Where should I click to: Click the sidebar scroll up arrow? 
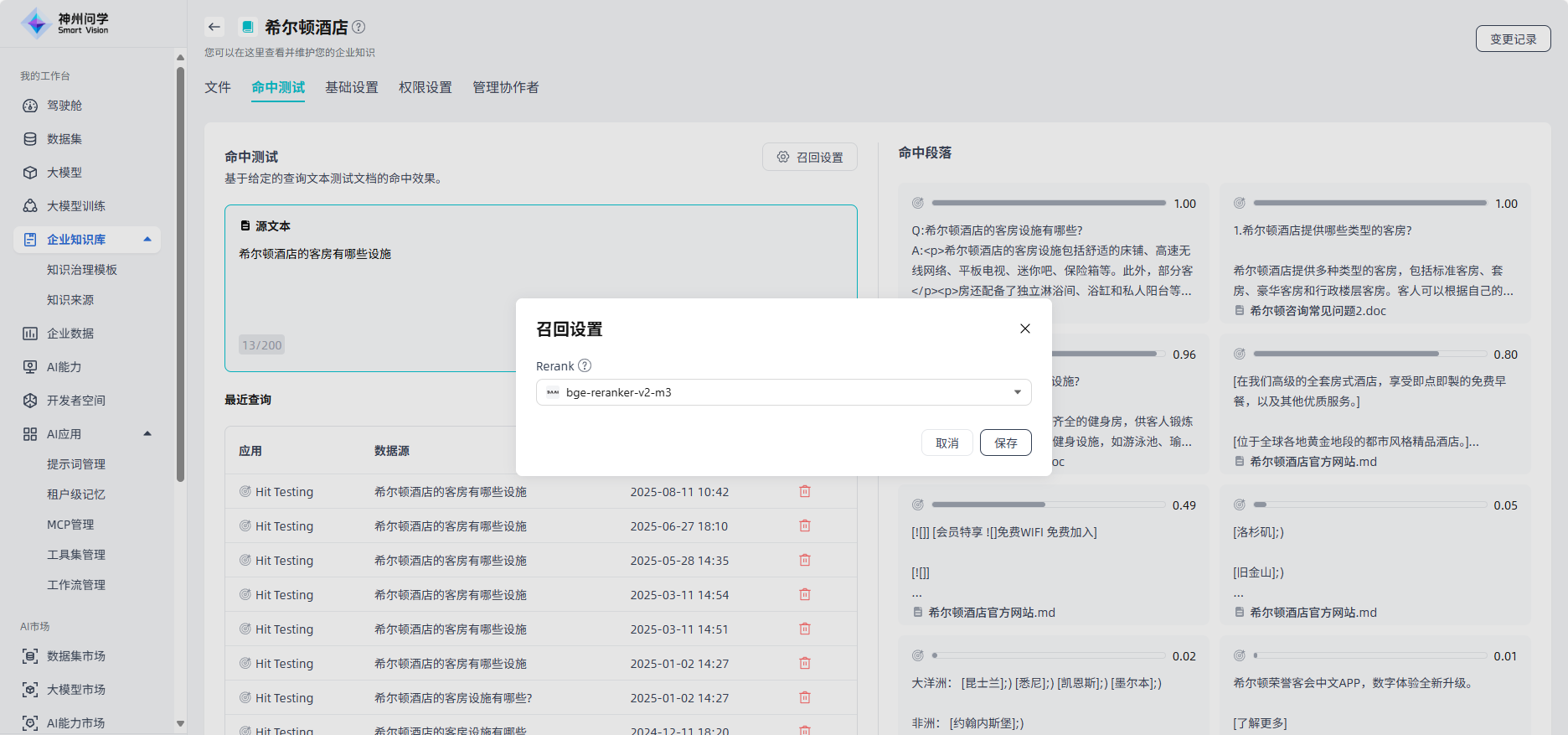click(x=180, y=57)
